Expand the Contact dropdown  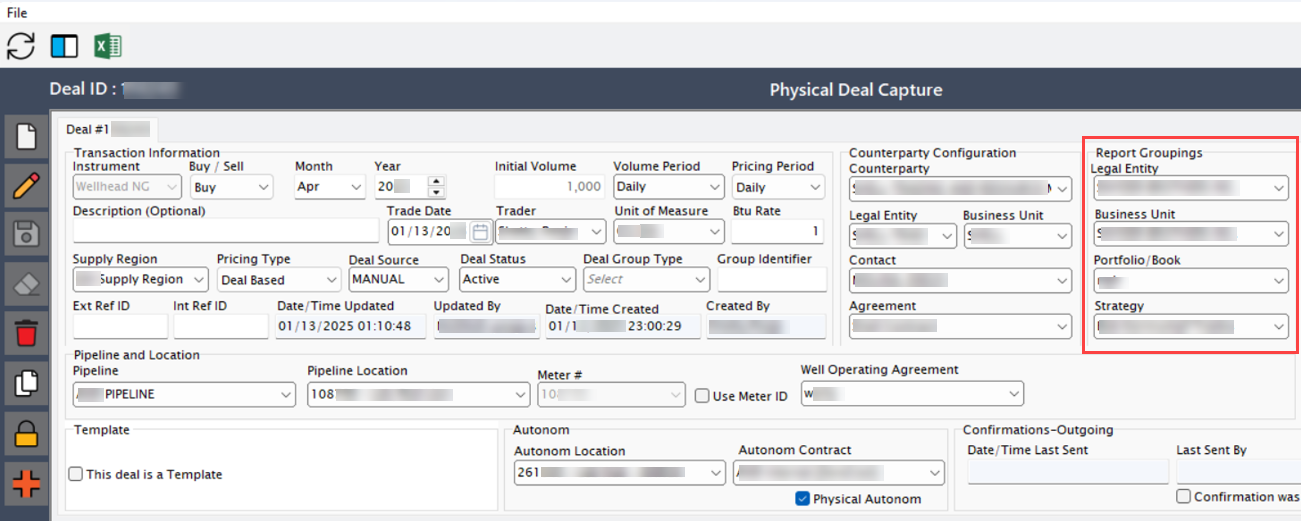click(959, 281)
